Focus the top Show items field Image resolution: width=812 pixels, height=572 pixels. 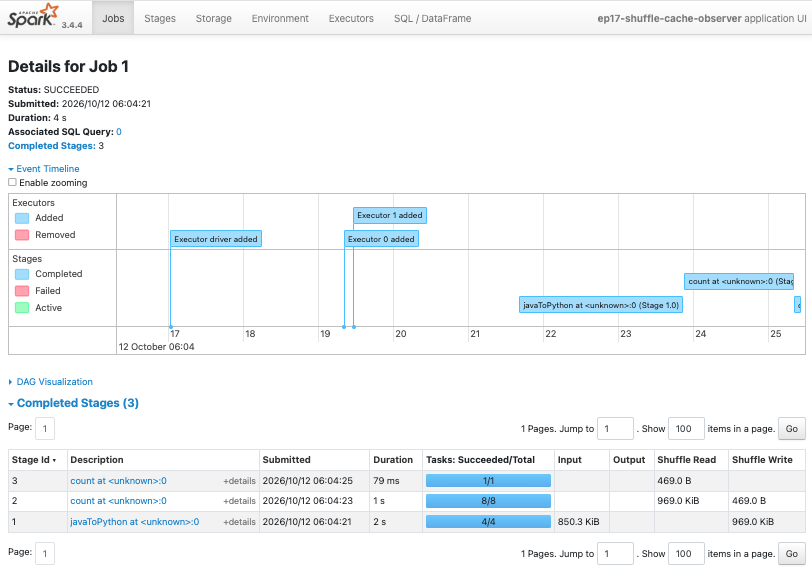click(x=686, y=429)
